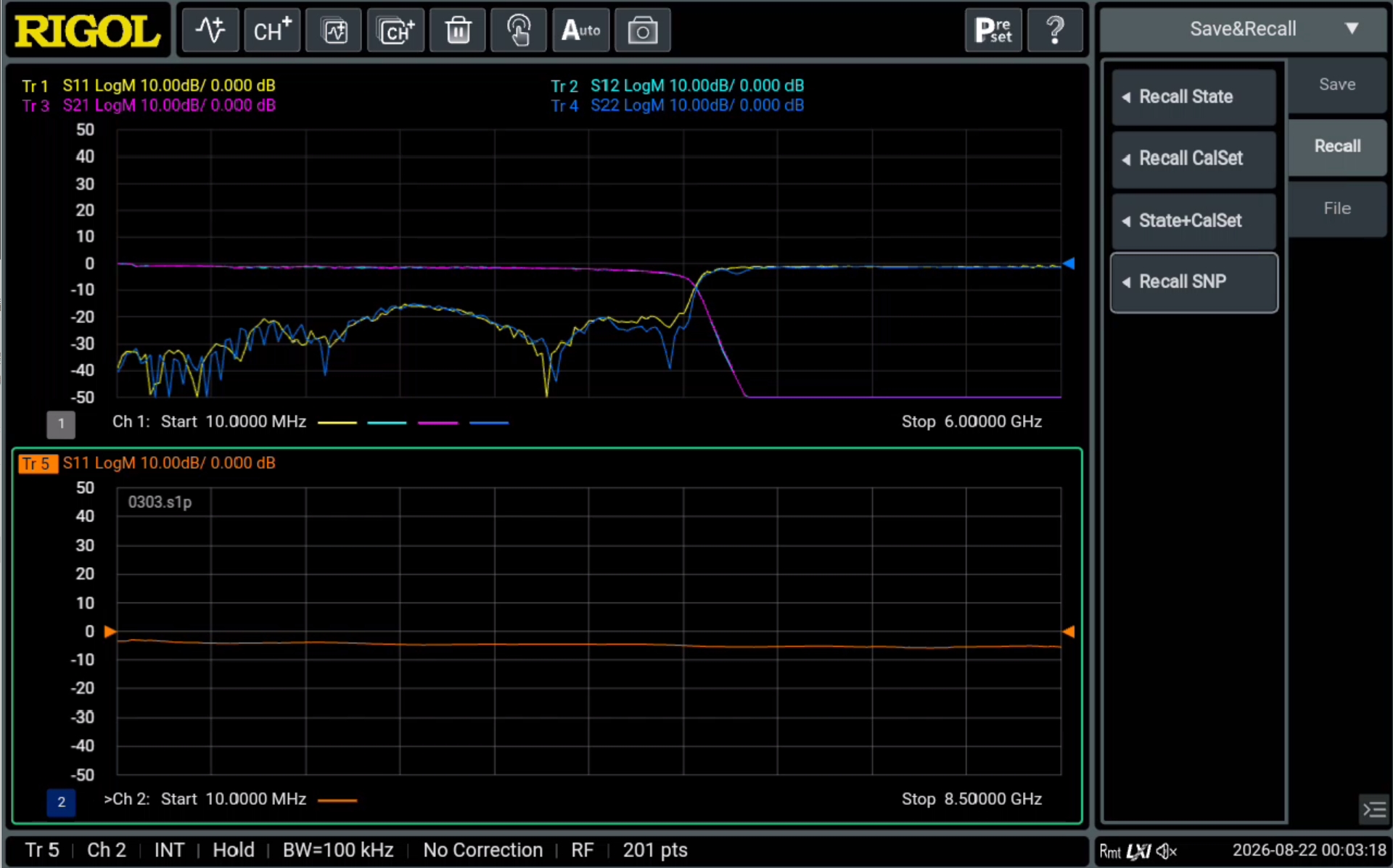Screen dimensions: 1393x868
Task: Switch to the Recall tab
Action: coord(1337,146)
